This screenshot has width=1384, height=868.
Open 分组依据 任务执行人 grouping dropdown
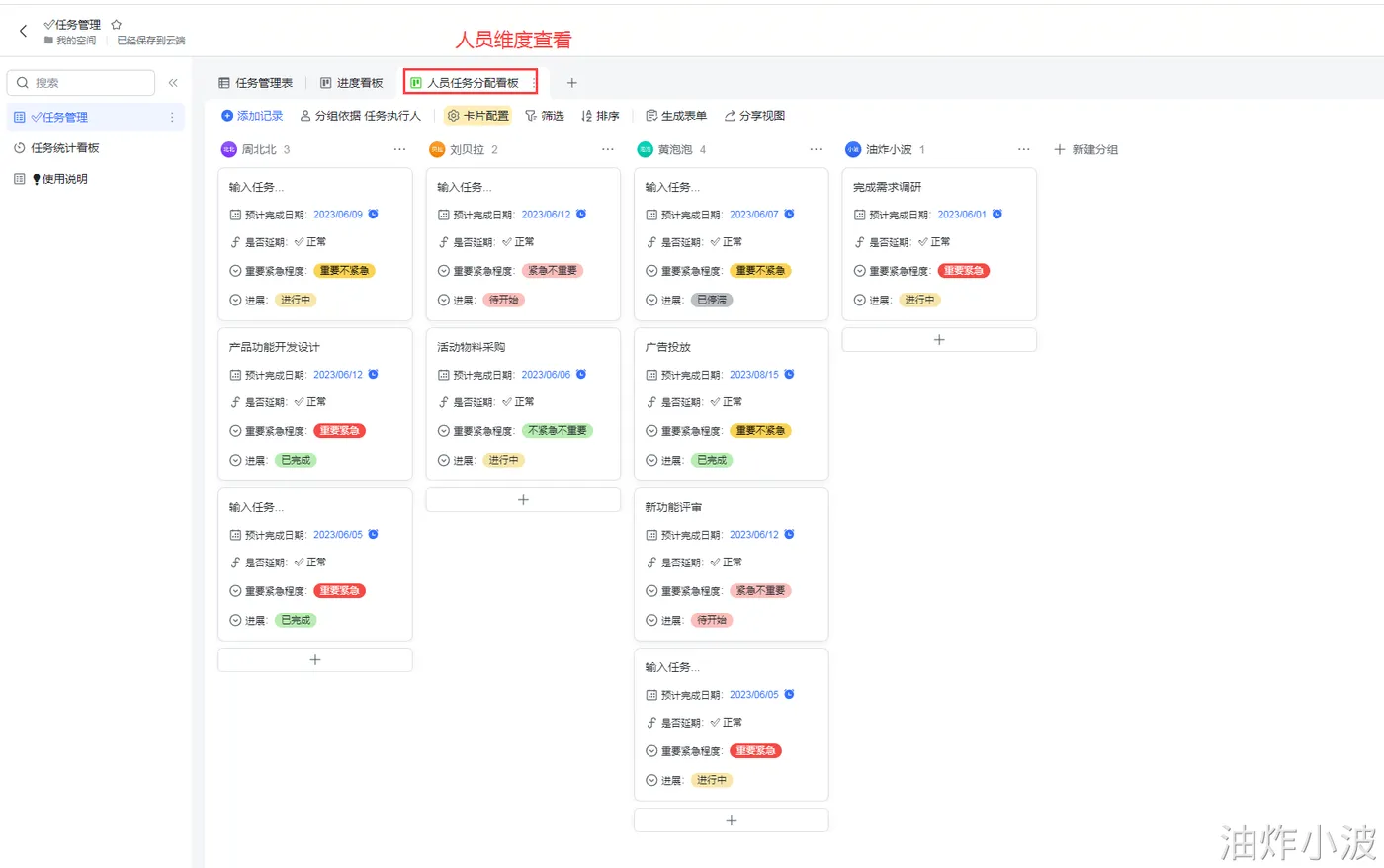361,116
